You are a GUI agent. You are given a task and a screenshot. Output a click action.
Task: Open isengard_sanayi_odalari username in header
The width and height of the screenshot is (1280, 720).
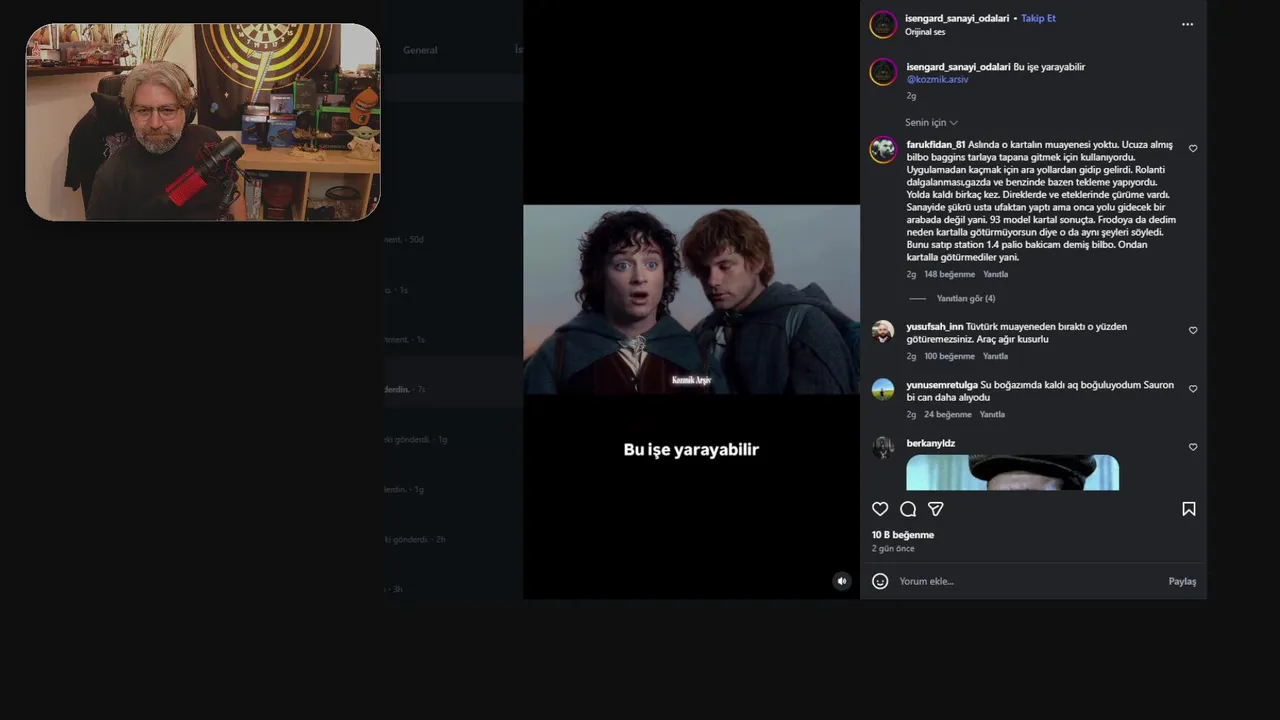click(x=957, y=18)
